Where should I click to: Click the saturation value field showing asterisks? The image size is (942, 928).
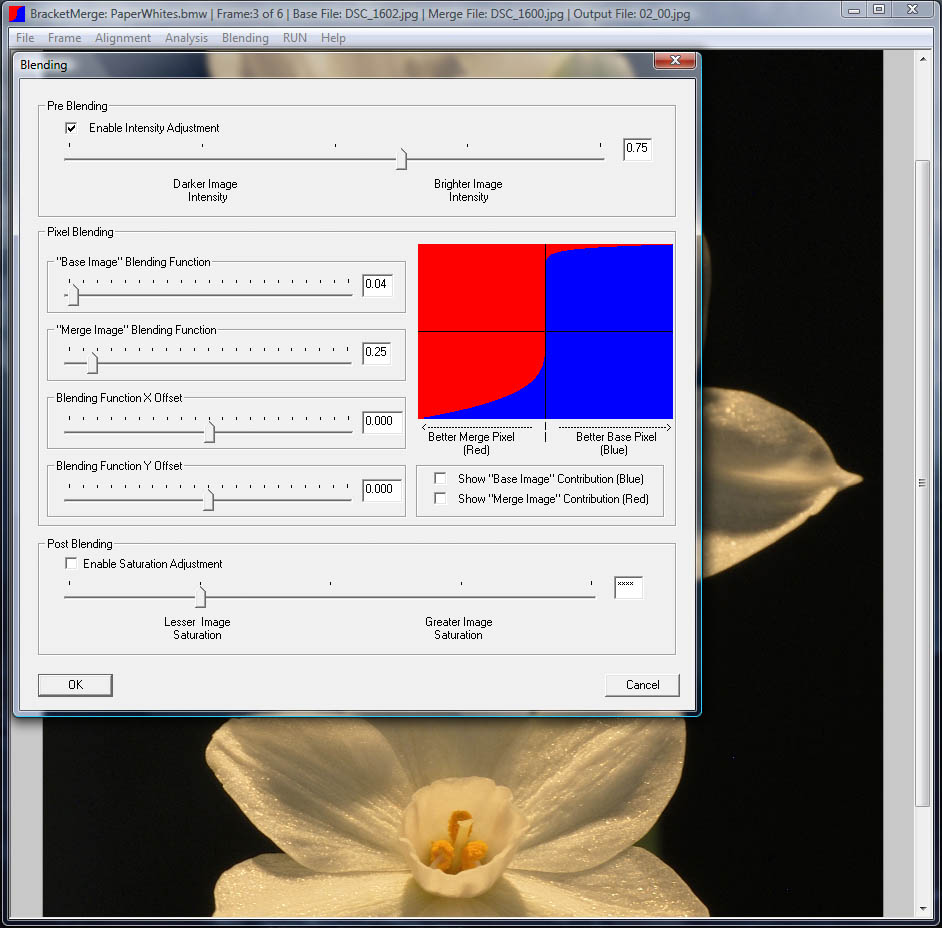[x=628, y=587]
